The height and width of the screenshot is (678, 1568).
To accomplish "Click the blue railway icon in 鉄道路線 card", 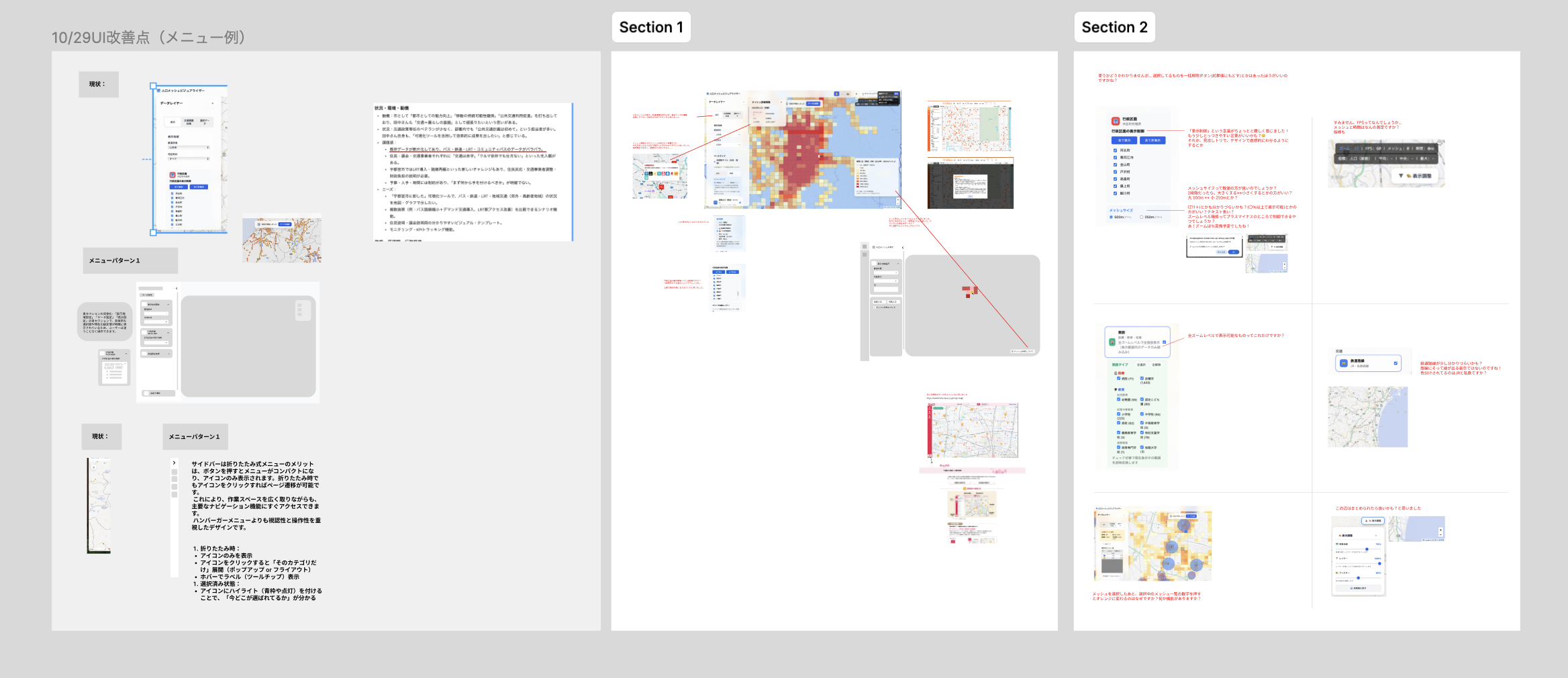I will coord(1343,363).
